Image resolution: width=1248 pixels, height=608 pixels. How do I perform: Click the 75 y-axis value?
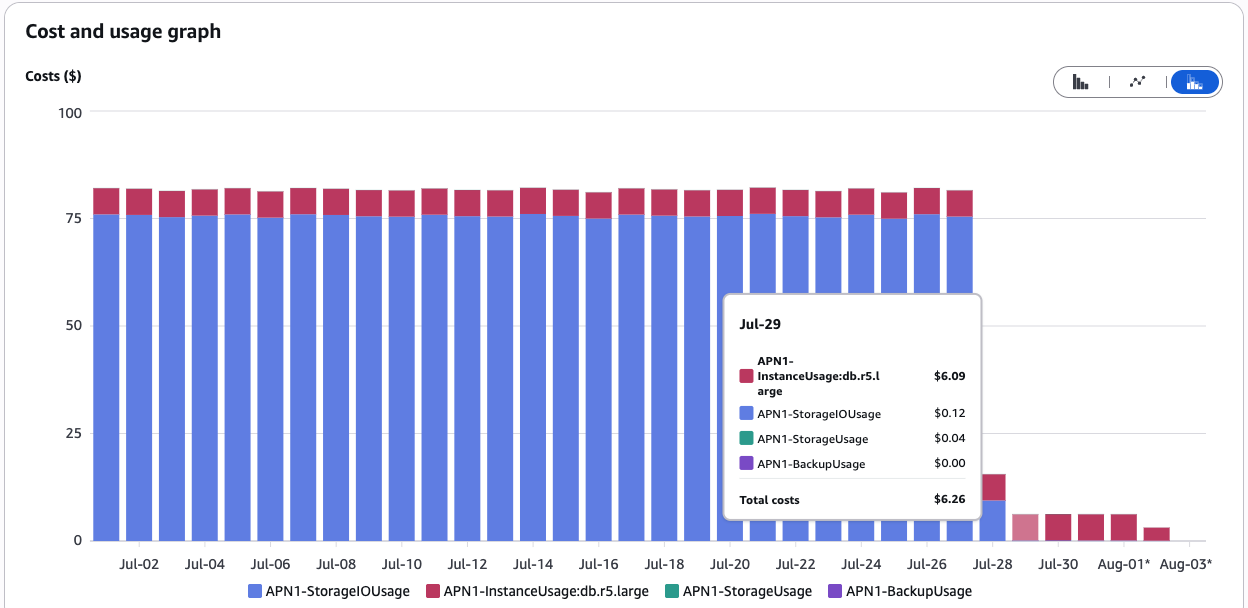[x=74, y=219]
